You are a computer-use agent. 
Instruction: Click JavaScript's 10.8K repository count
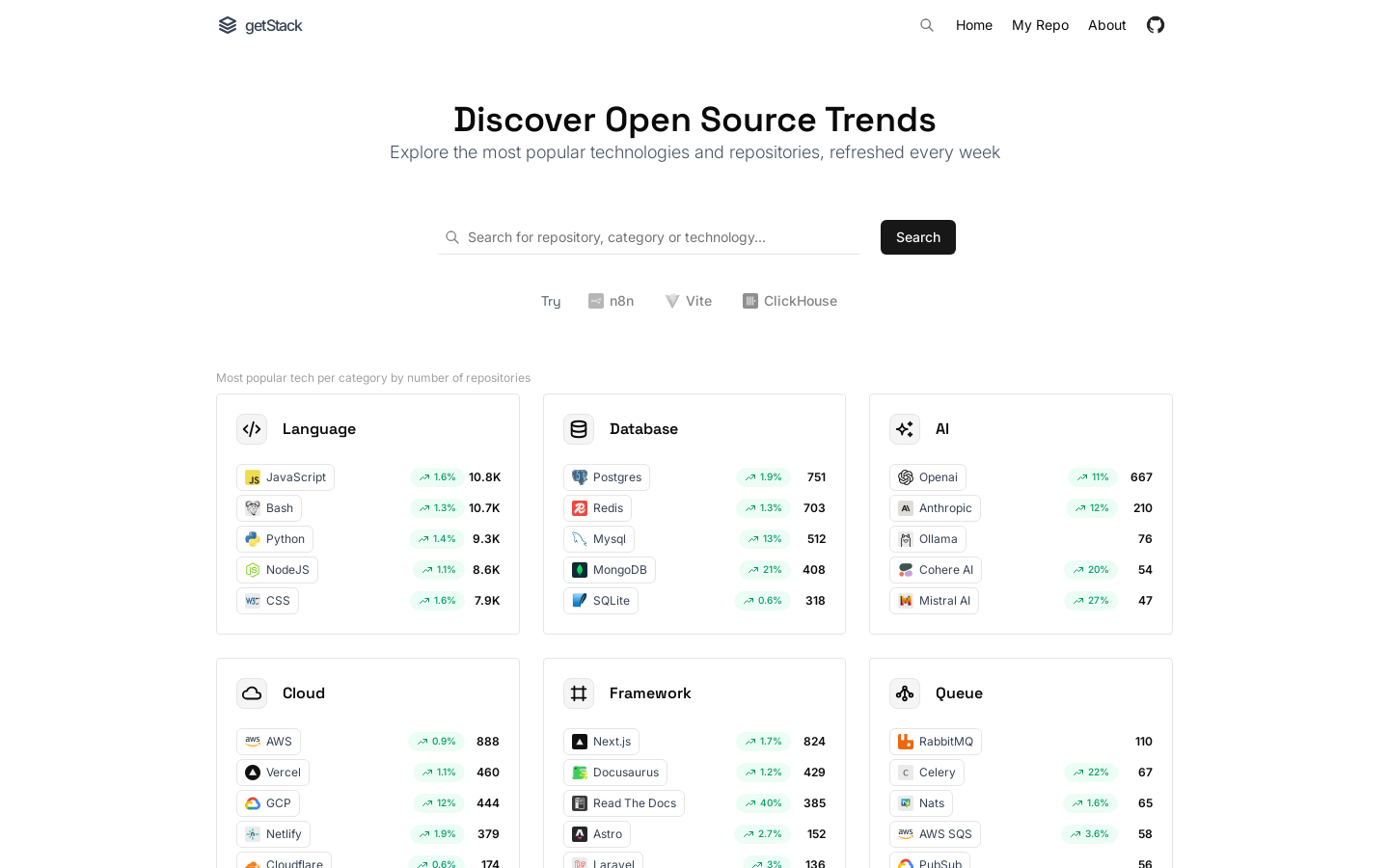click(484, 477)
